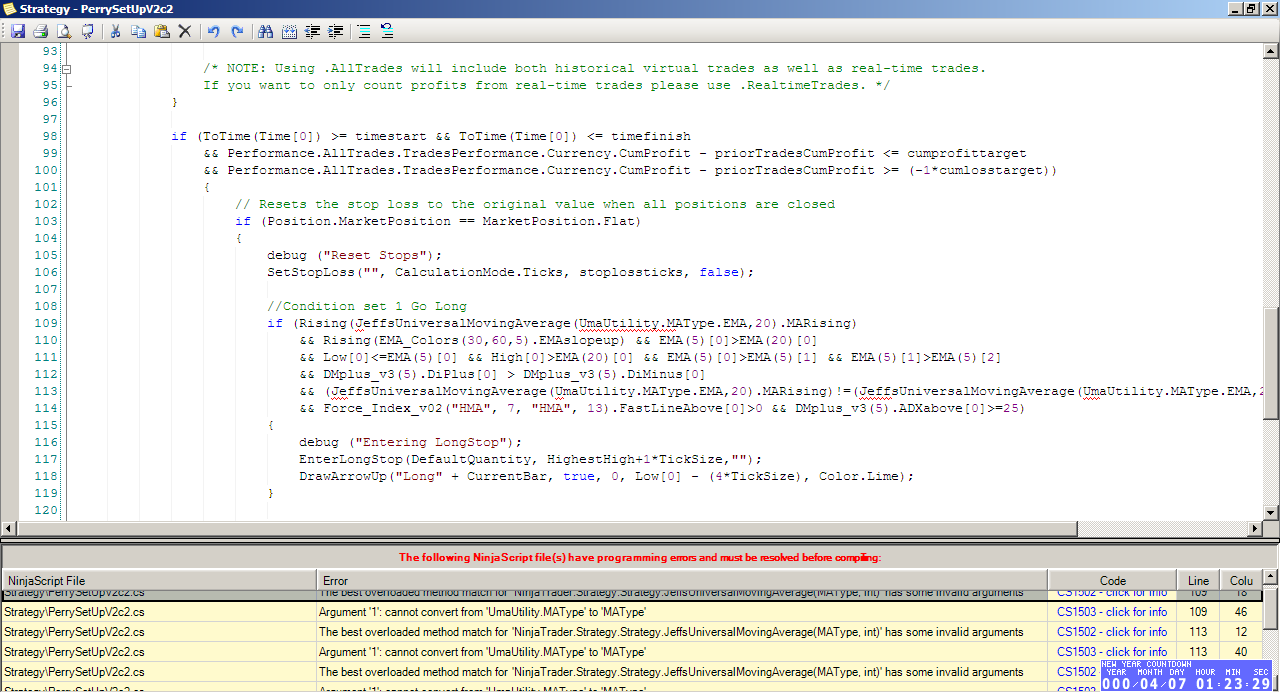
Task: Click the compile script icon
Action: tap(87, 31)
